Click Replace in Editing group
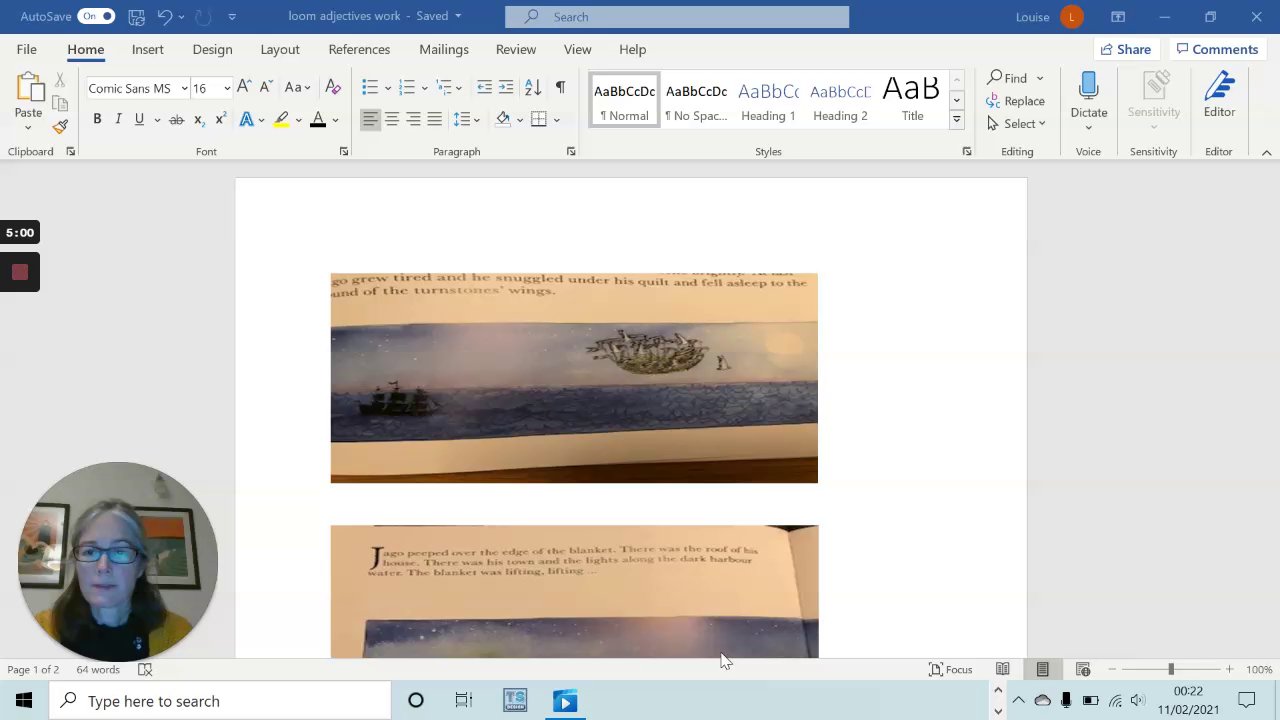 [x=1015, y=101]
